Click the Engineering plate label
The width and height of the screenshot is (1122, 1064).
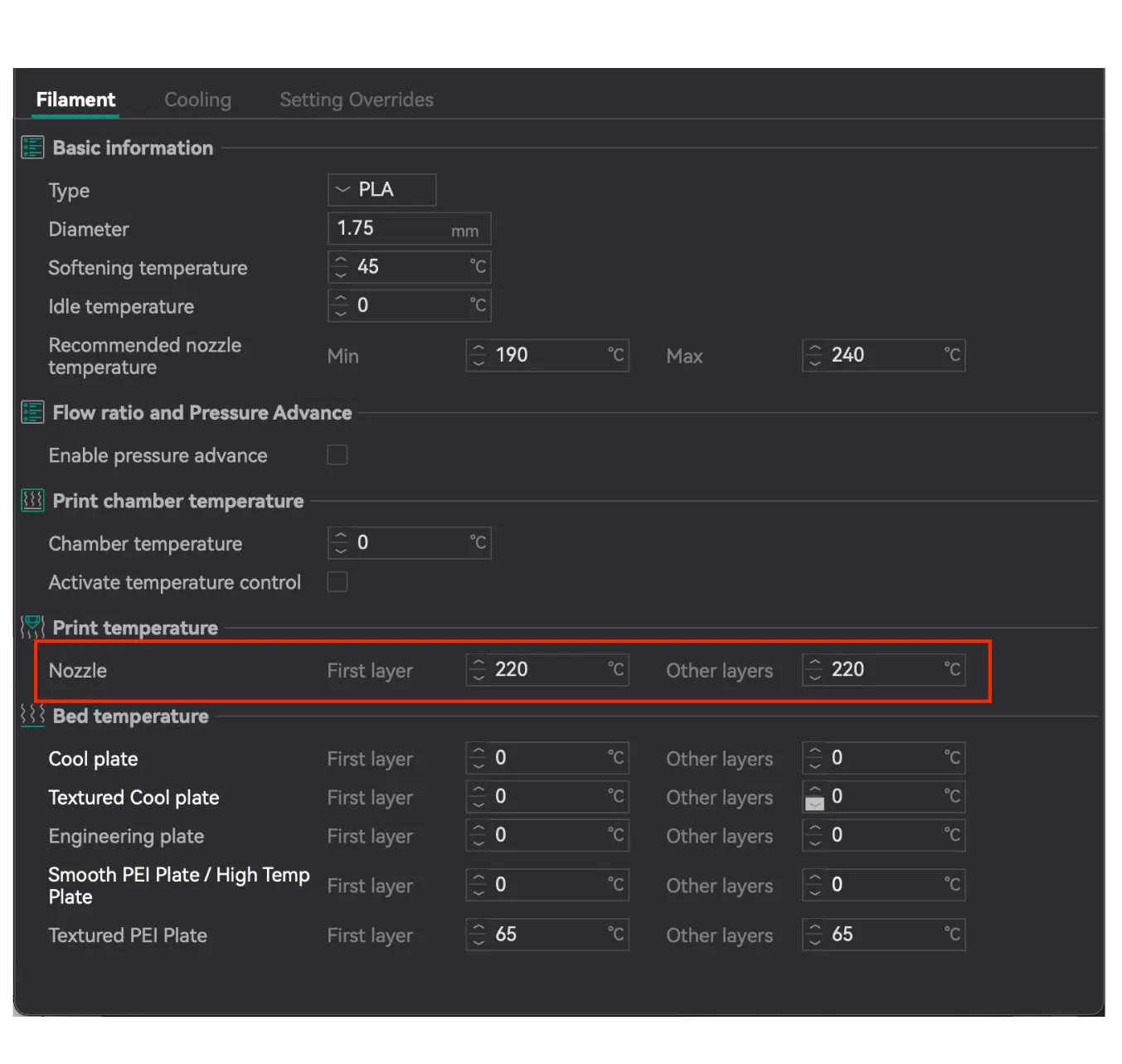point(126,836)
